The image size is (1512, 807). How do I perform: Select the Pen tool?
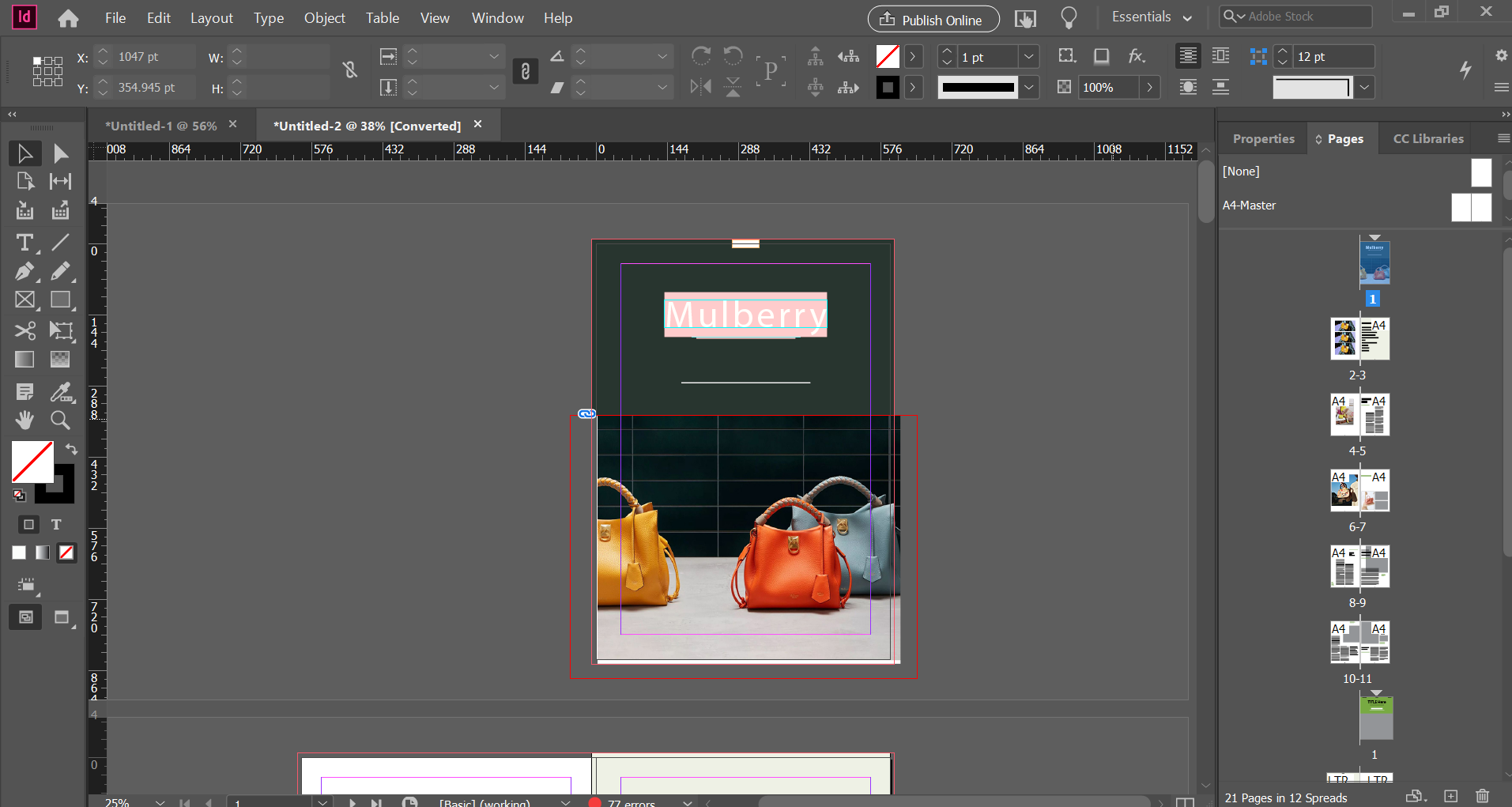(24, 271)
